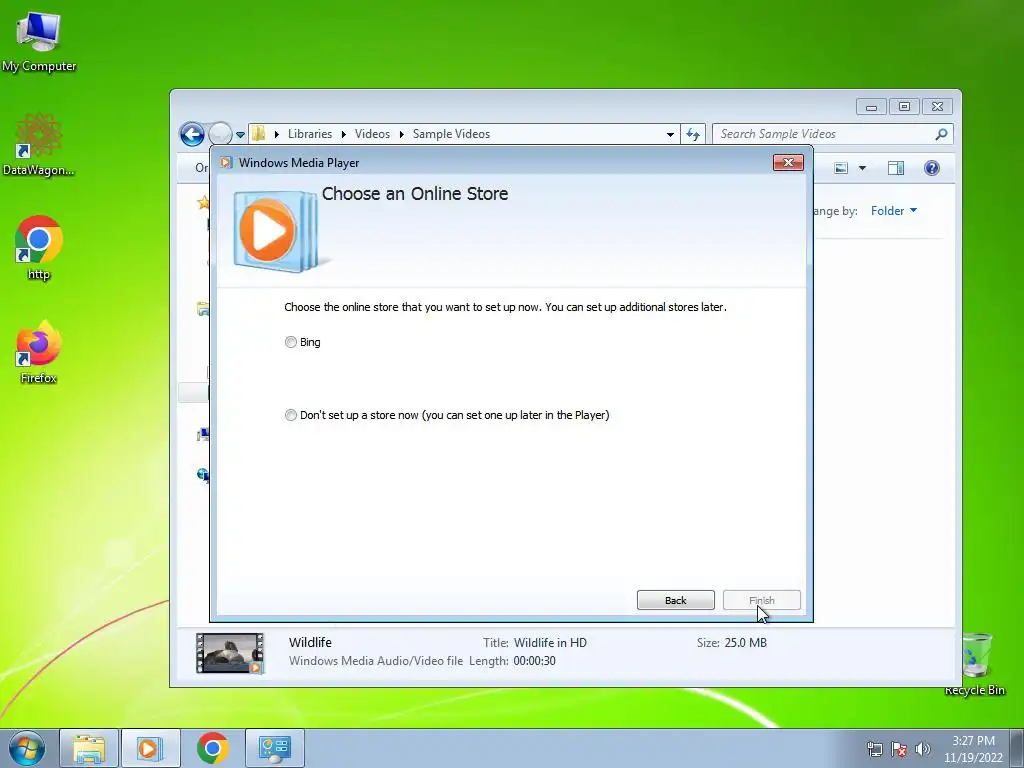Click the volume speaker tray icon
Viewport: 1024px width, 768px height.
pyautogui.click(x=922, y=749)
